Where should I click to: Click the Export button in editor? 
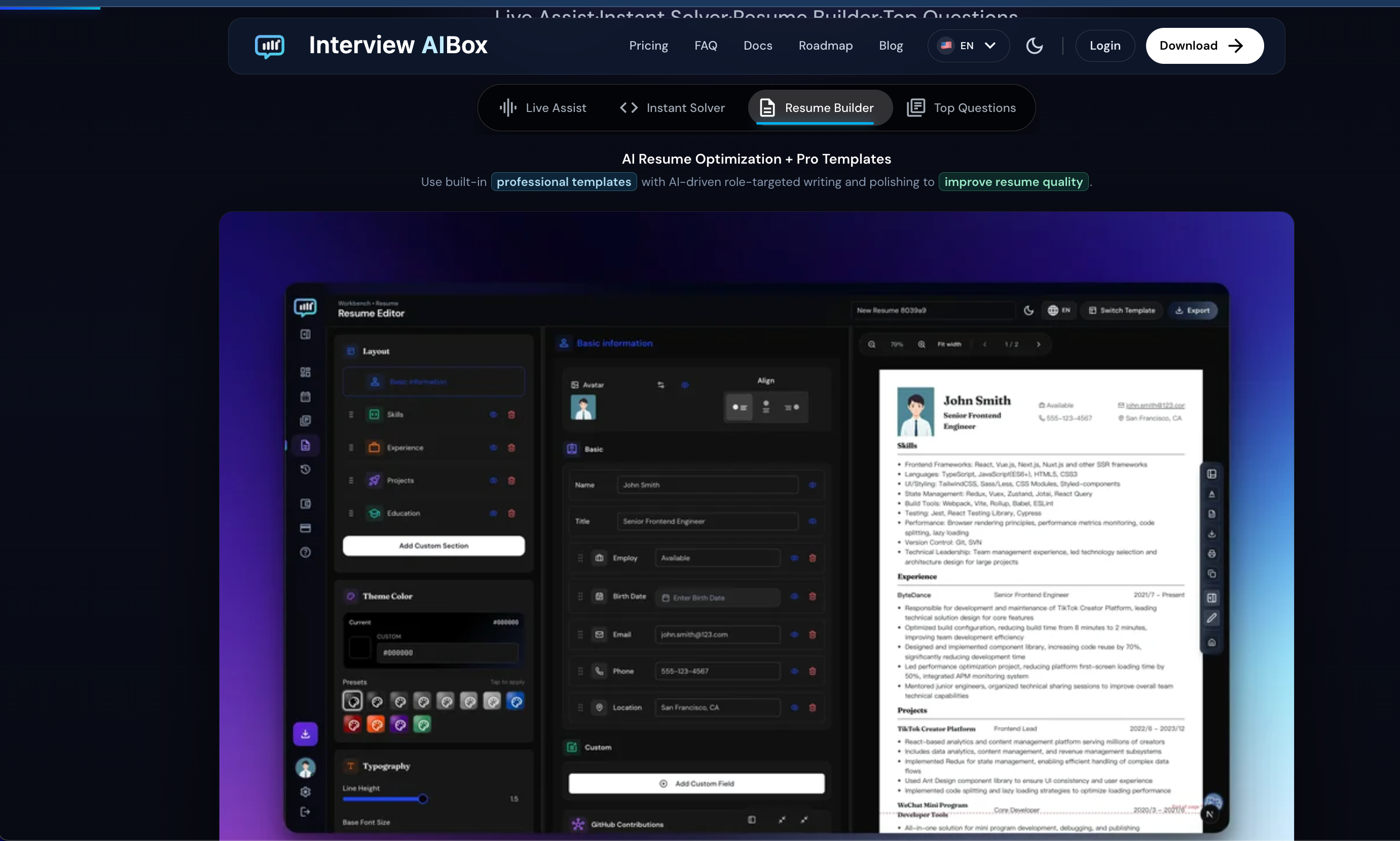1193,311
